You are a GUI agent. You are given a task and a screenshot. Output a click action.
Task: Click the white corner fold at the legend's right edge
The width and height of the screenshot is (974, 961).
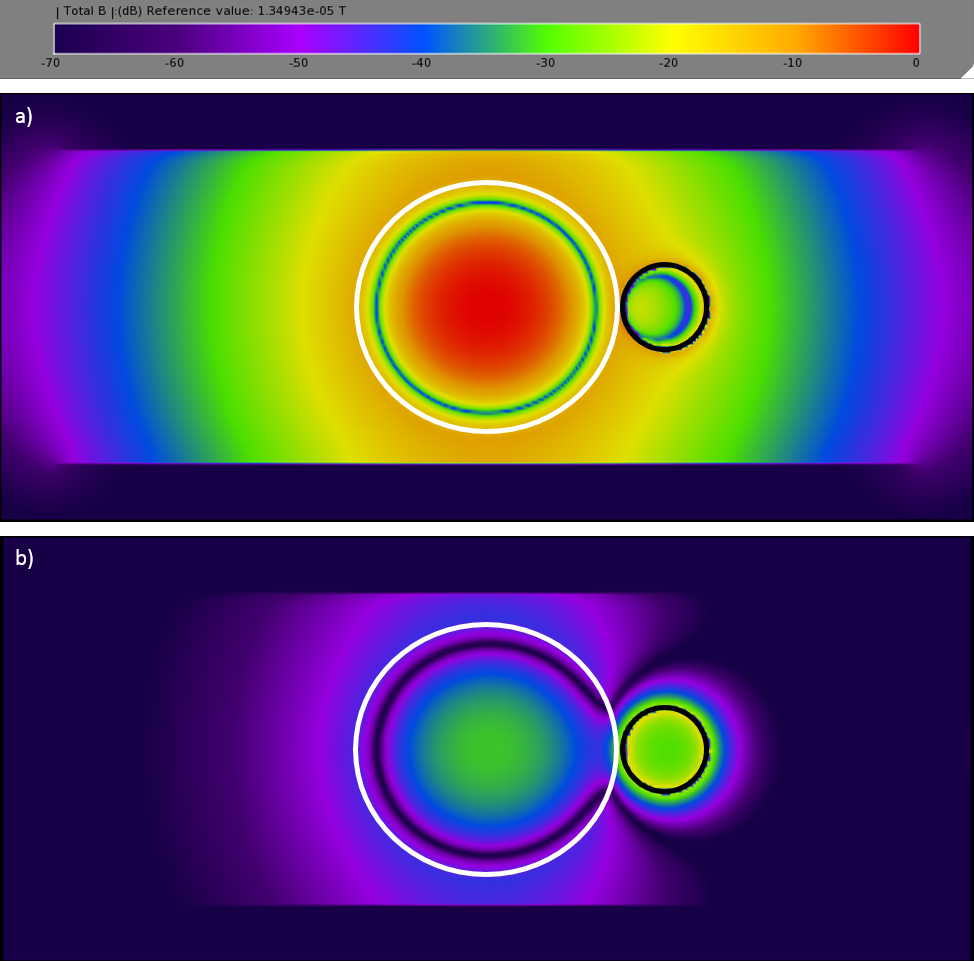click(967, 72)
